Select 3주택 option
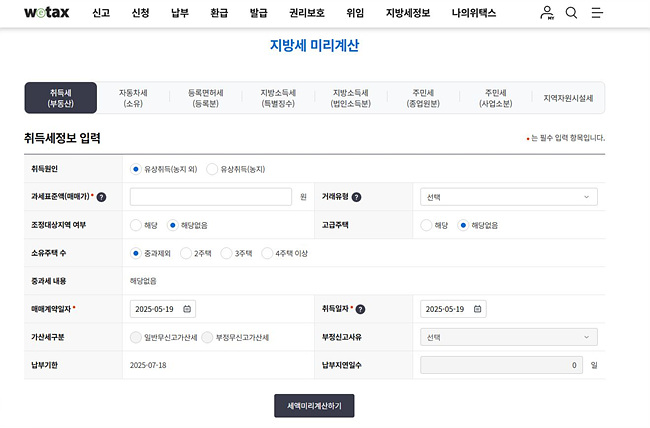 click(x=226, y=253)
